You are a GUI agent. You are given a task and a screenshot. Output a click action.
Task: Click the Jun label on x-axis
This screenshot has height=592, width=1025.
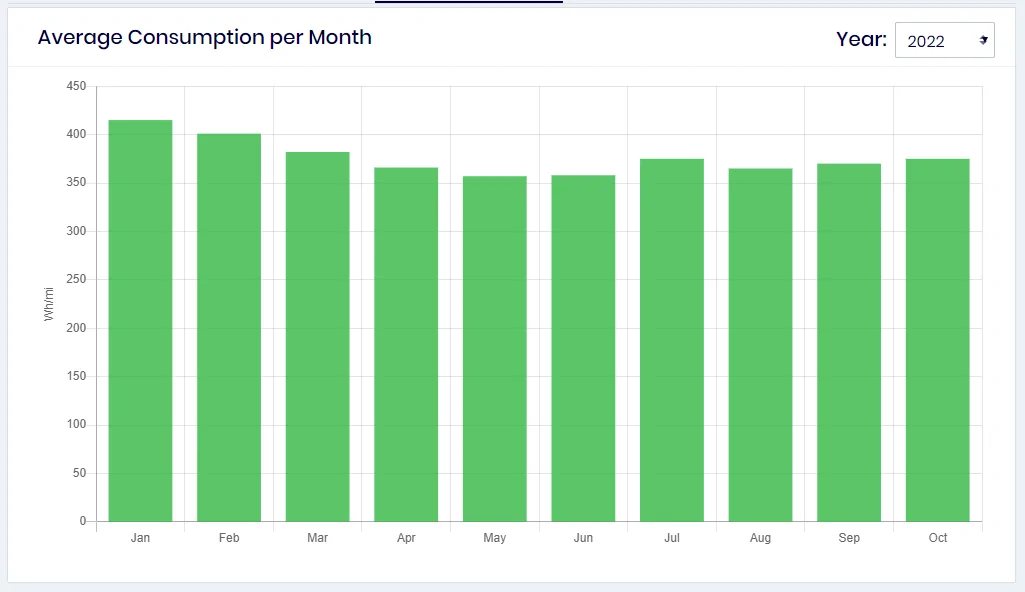tap(583, 538)
